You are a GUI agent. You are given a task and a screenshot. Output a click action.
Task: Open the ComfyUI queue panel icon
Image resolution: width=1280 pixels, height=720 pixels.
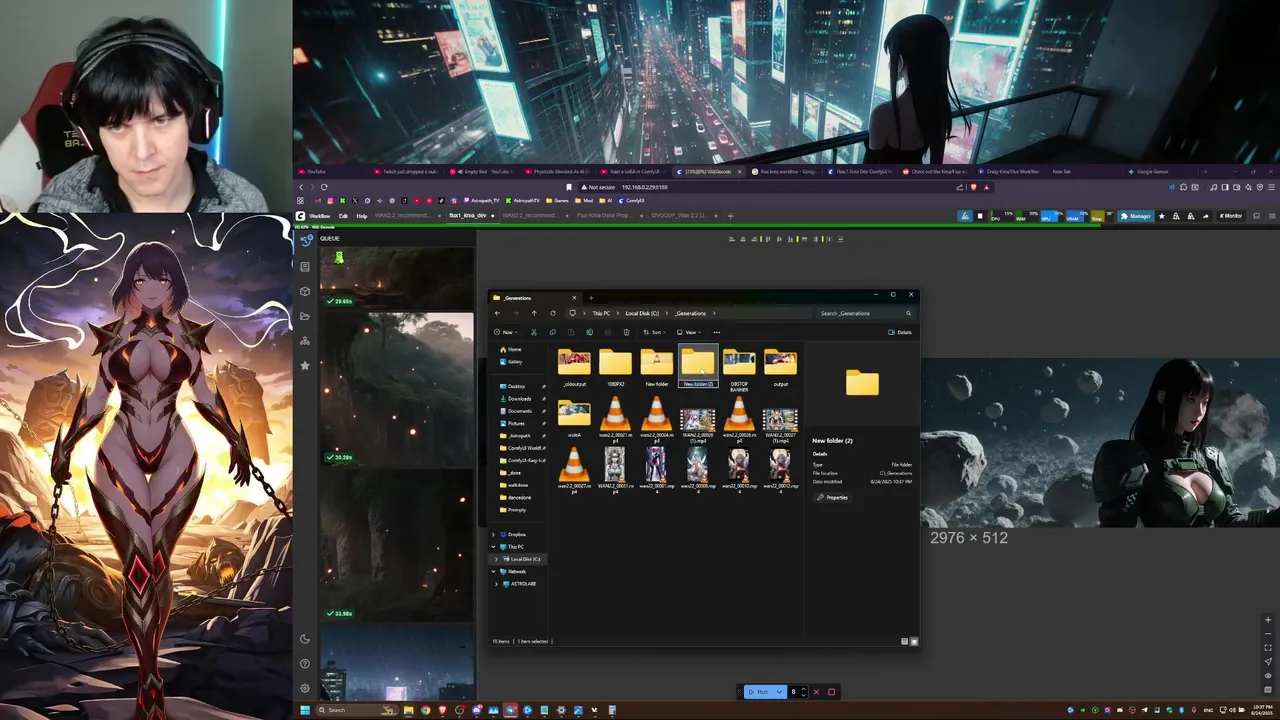pyautogui.click(x=305, y=239)
